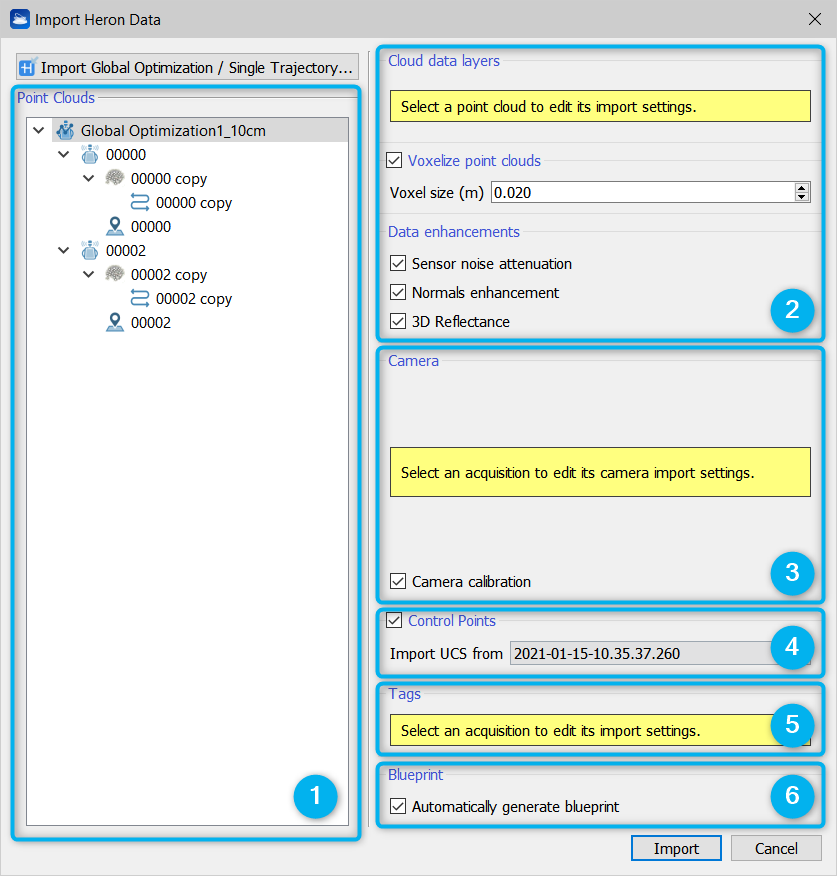Click the point cloud icon for 00000 copy
The image size is (837, 876).
(x=116, y=178)
